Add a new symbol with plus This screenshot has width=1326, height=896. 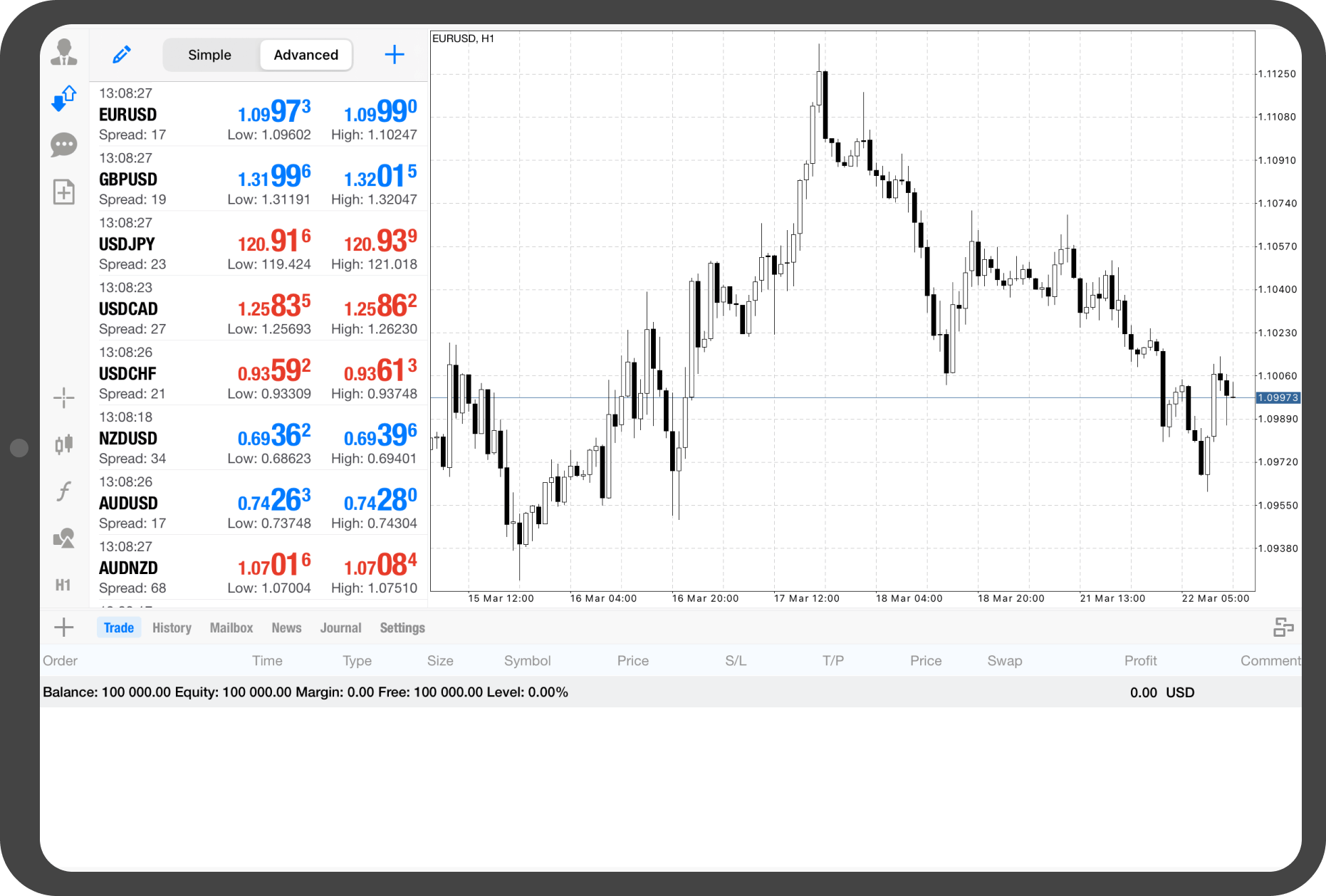point(395,55)
